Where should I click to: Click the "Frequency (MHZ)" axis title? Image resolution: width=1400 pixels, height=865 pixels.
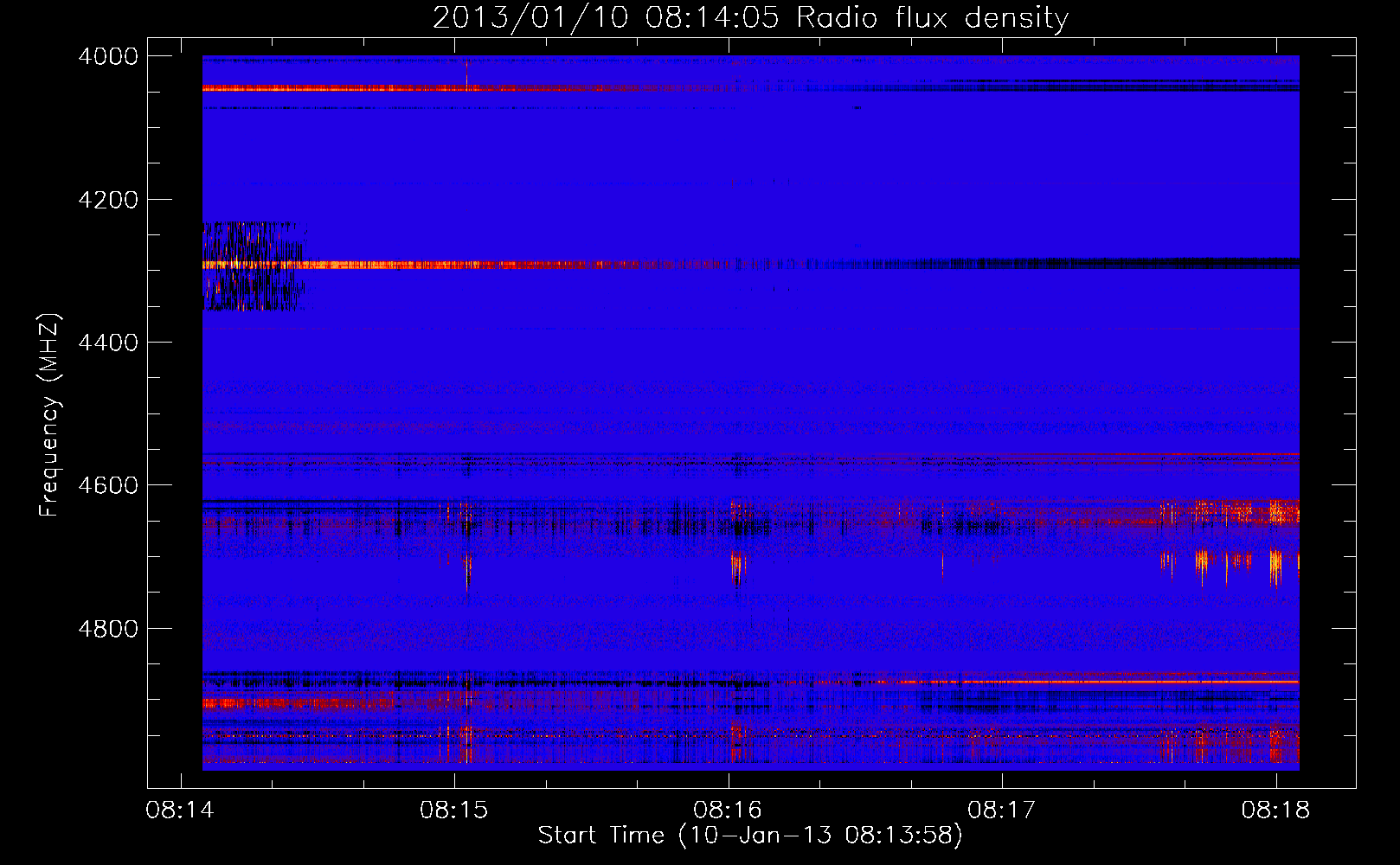click(x=50, y=415)
